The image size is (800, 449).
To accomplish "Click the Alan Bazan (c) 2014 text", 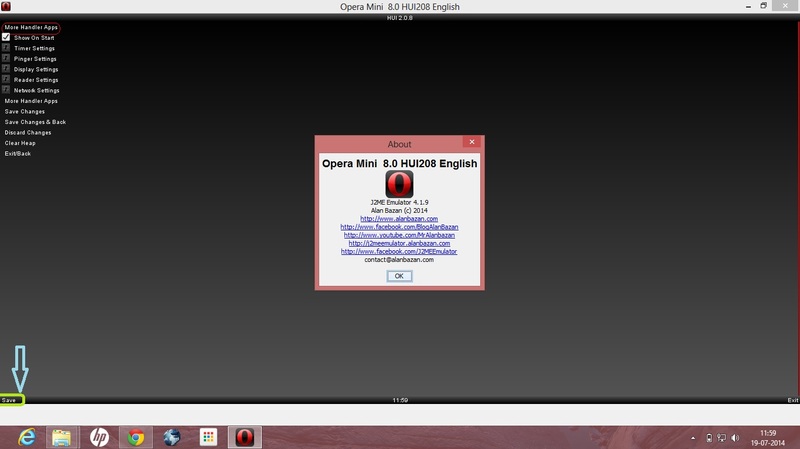I will [399, 210].
